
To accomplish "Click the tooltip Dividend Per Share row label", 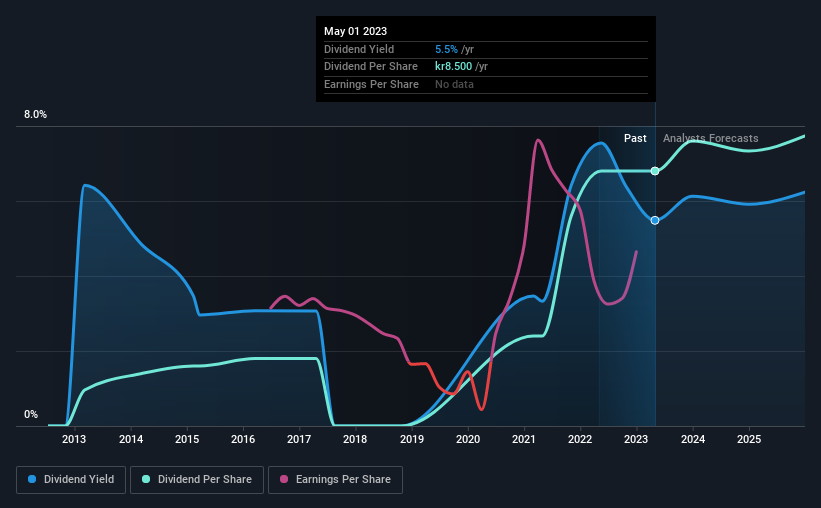I will pyautogui.click(x=371, y=67).
